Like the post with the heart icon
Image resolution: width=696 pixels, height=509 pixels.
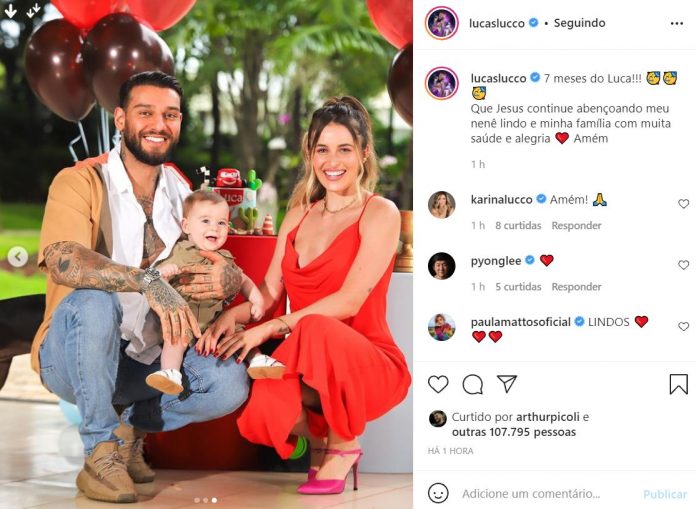438,384
